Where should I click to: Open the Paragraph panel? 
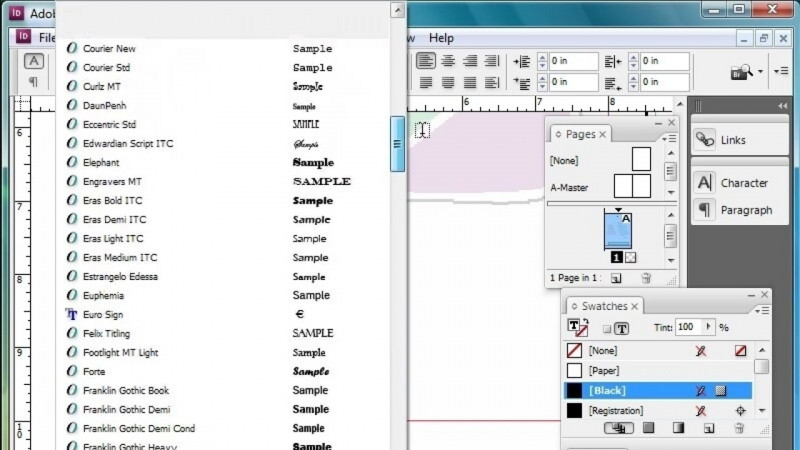(x=740, y=210)
